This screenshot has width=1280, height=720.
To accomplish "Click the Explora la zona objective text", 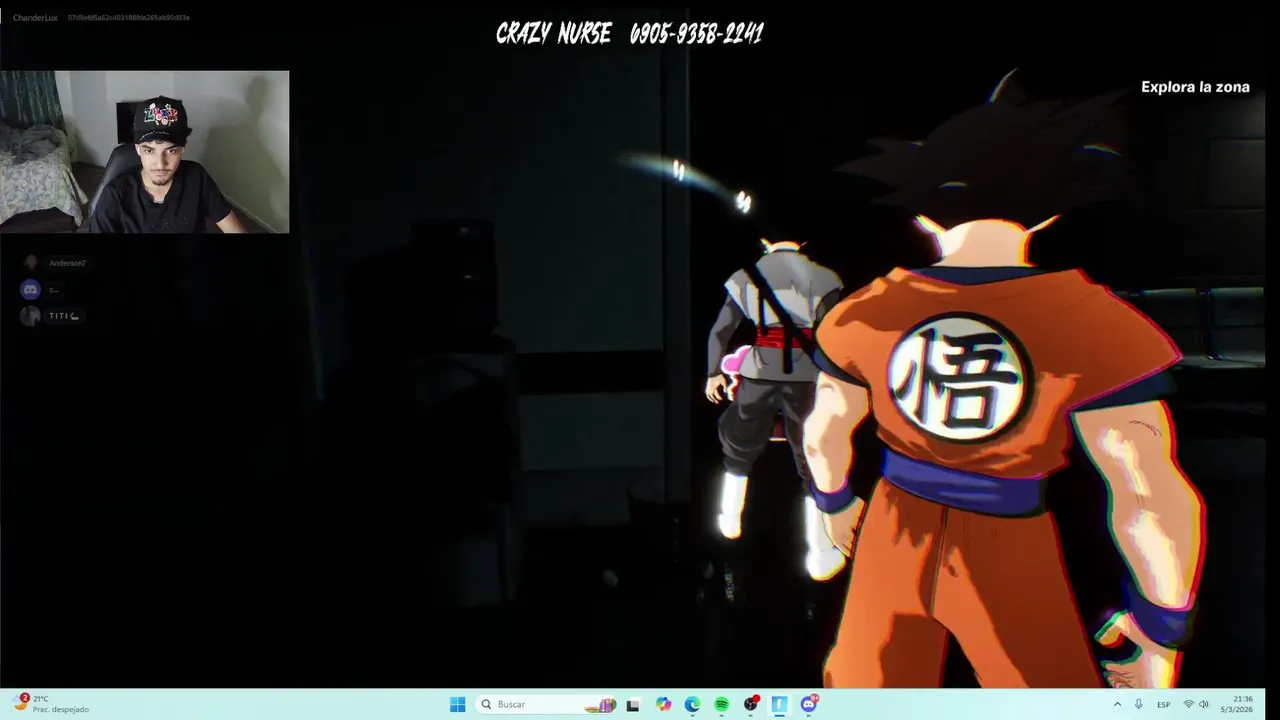I will click(x=1195, y=87).
